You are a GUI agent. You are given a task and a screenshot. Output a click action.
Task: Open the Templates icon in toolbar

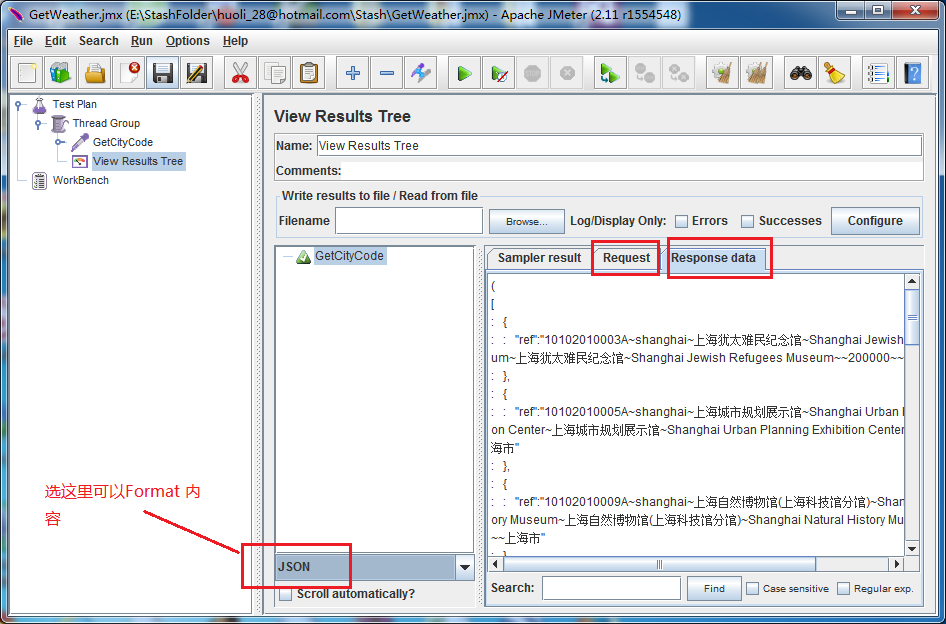[60, 73]
